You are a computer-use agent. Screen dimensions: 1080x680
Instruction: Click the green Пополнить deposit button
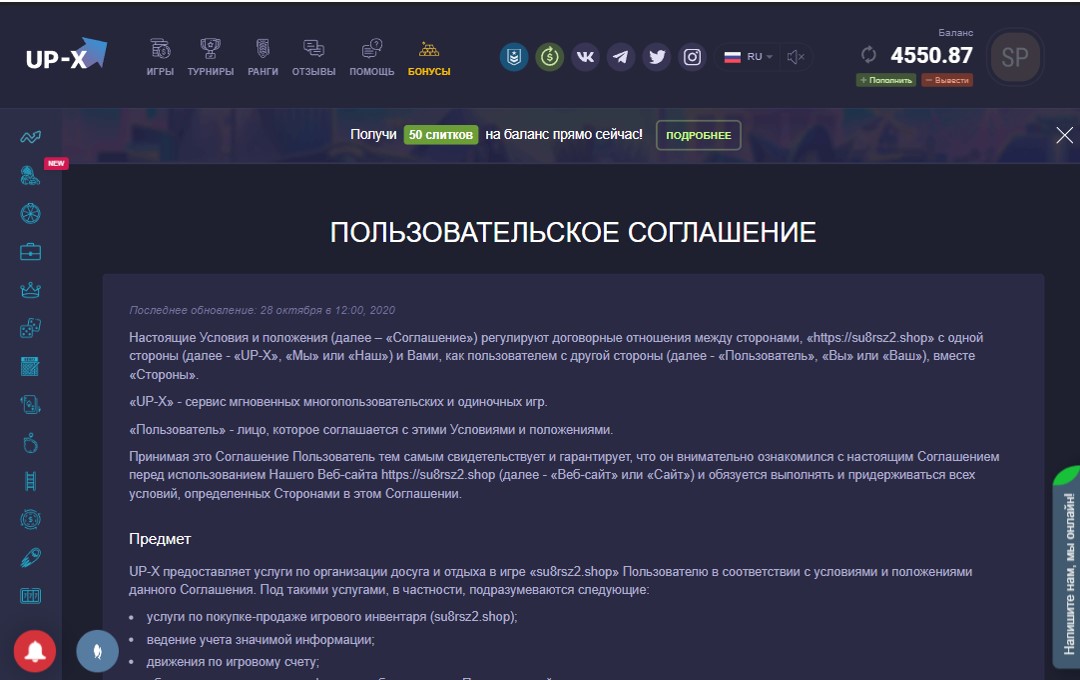pyautogui.click(x=885, y=80)
